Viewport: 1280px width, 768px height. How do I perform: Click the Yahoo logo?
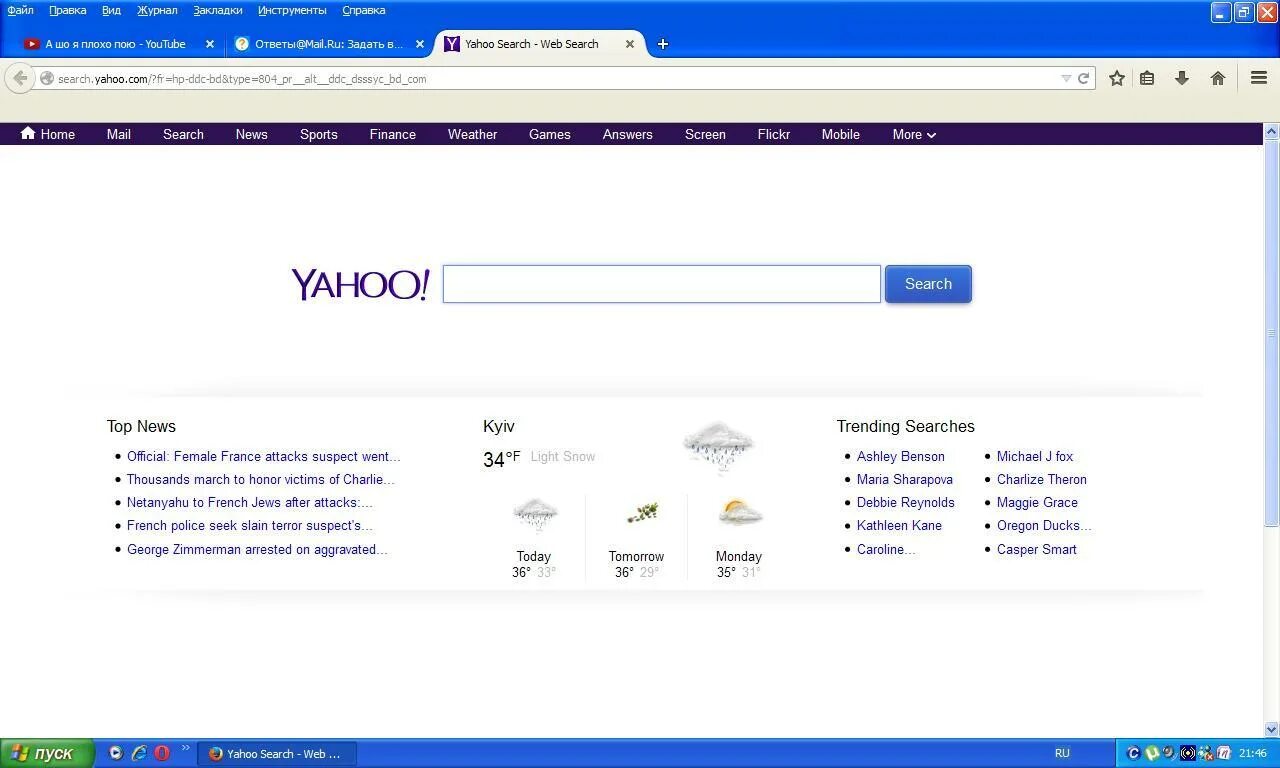pyautogui.click(x=360, y=284)
